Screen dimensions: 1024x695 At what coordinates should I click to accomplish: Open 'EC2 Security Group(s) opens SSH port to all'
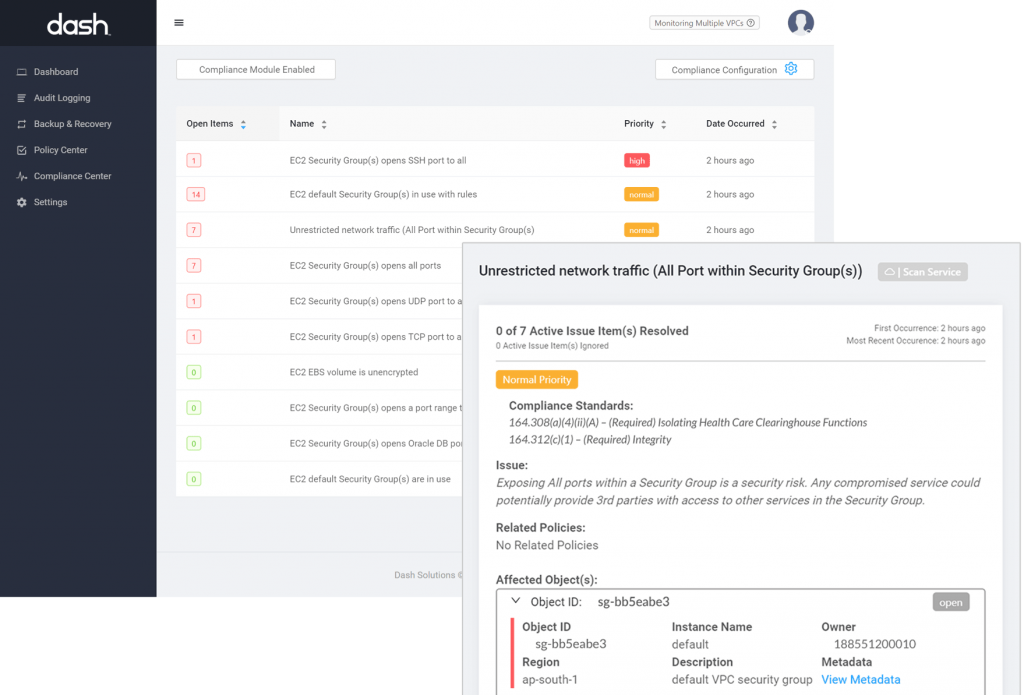point(378,161)
